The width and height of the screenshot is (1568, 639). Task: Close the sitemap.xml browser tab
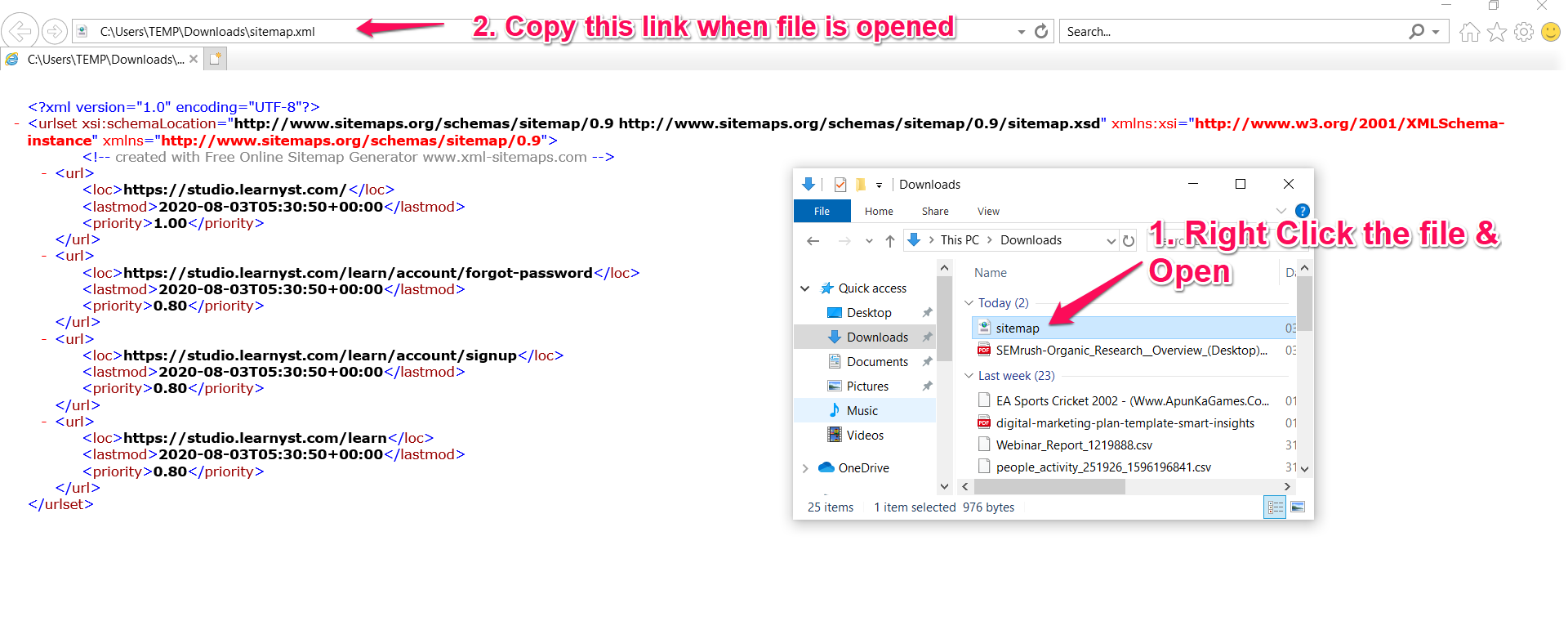click(194, 59)
